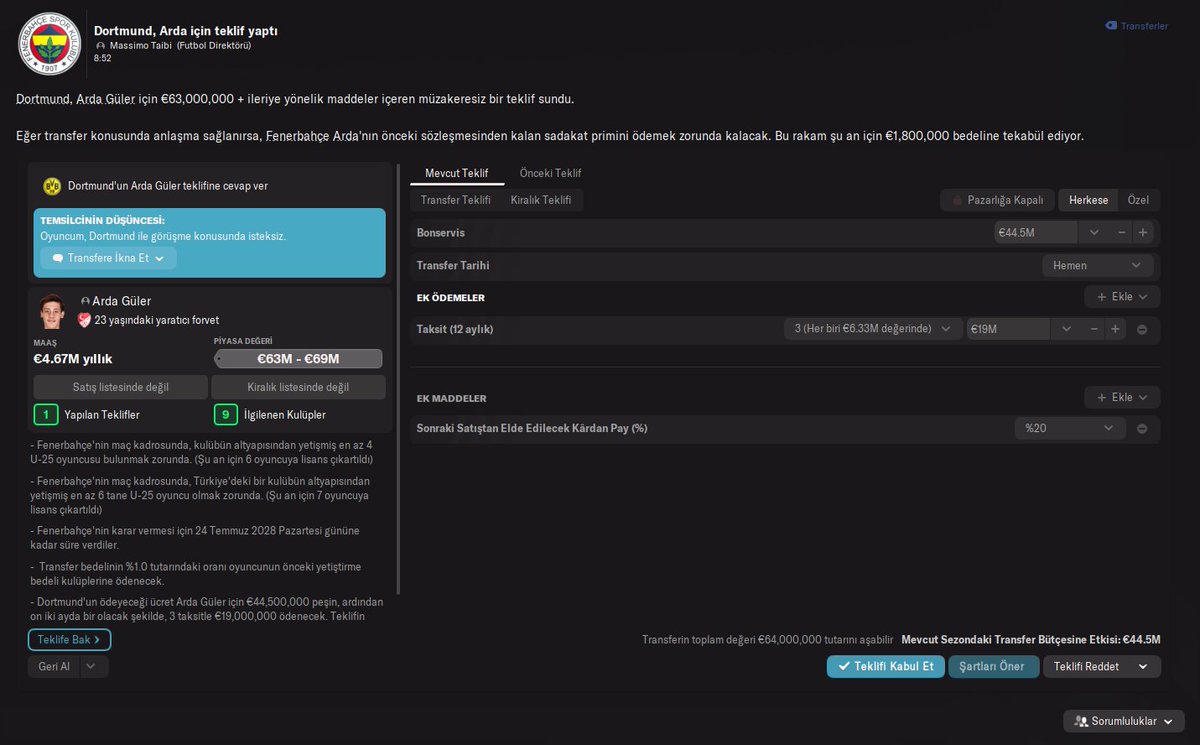
Task: Click the Teklifi Reddet button
Action: [1085, 666]
